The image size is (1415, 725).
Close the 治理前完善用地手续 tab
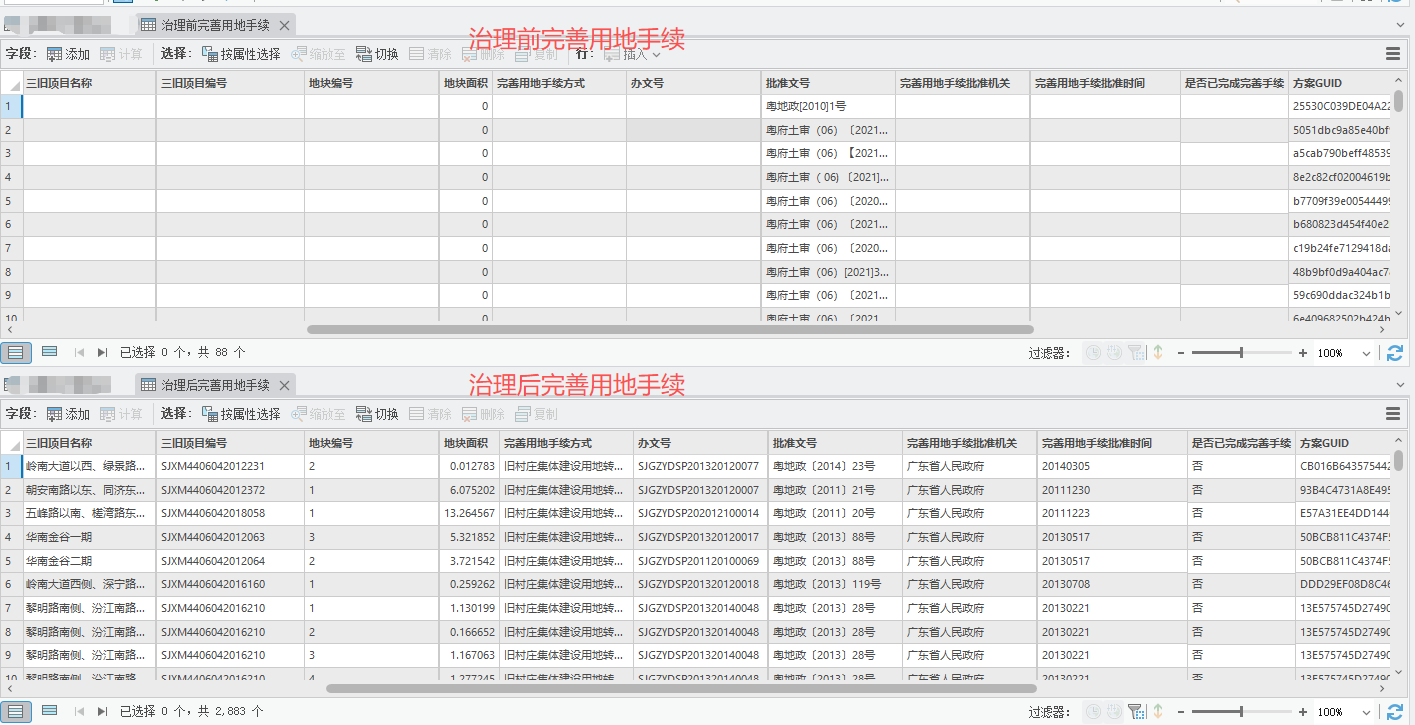[x=284, y=25]
